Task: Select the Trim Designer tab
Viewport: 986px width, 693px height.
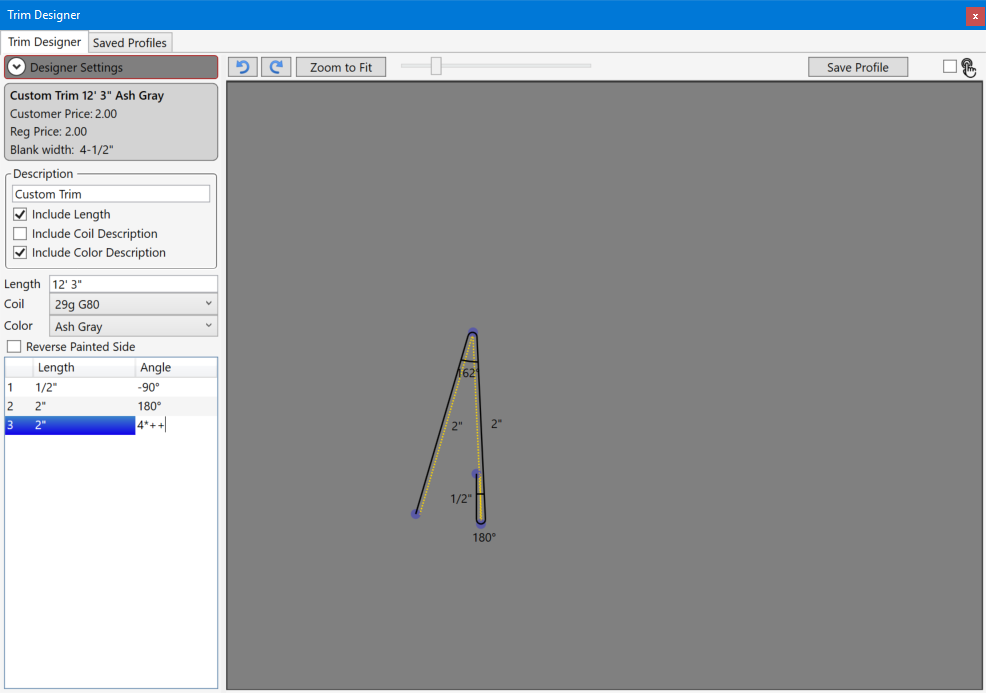Action: 45,42
